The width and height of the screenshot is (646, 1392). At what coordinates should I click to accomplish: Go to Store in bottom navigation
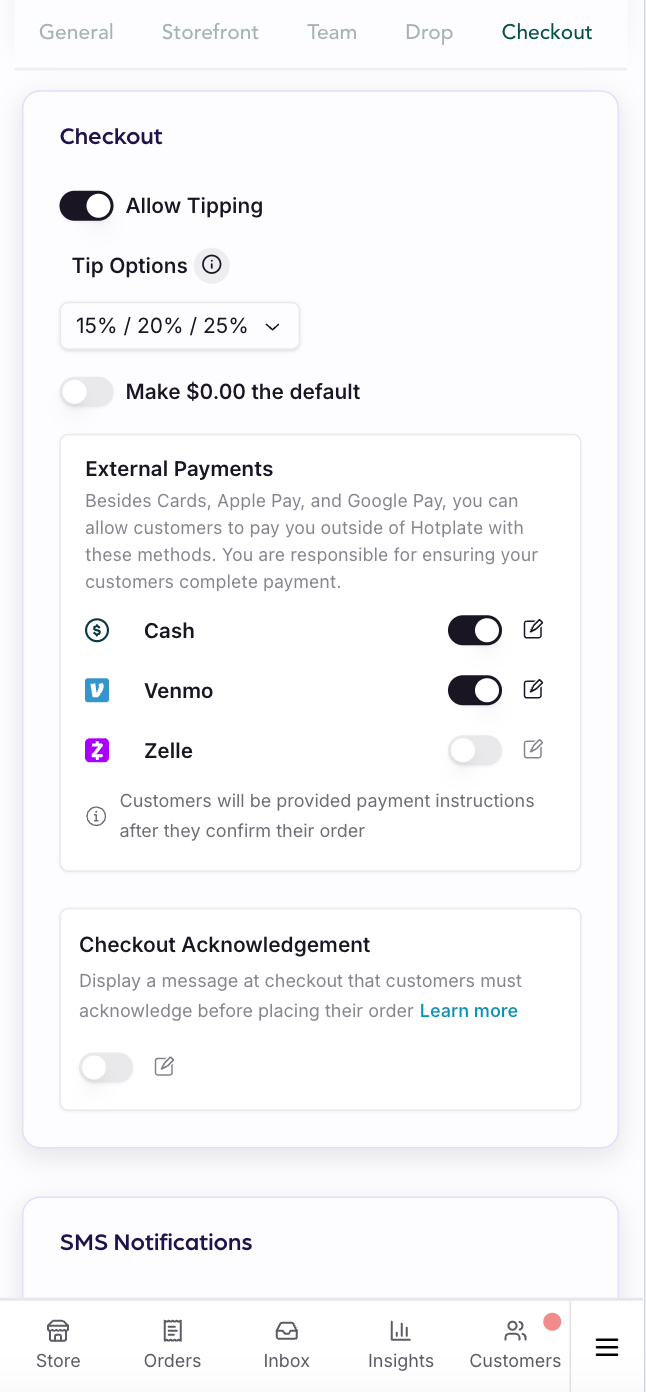tap(58, 1345)
